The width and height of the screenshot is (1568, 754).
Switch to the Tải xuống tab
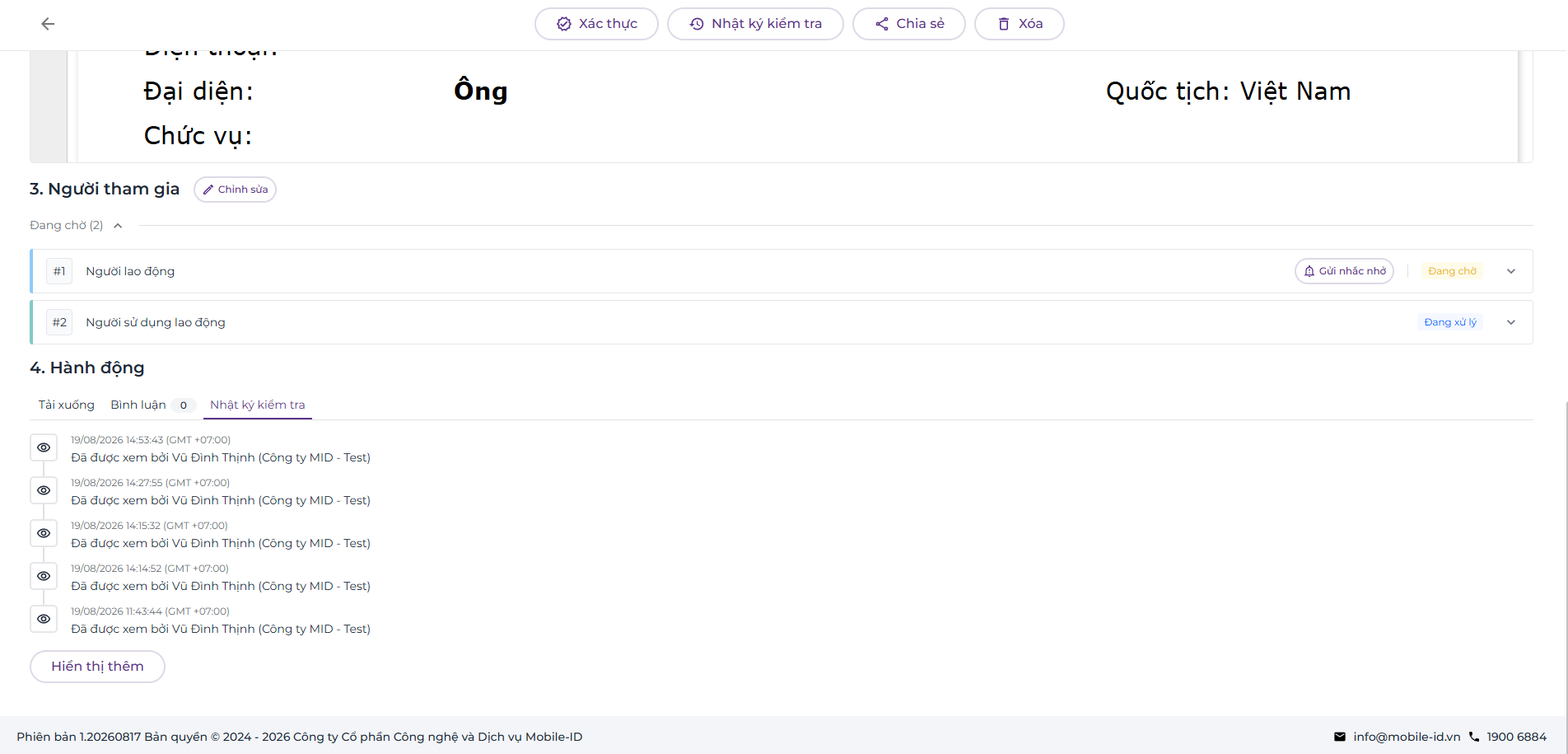[x=67, y=405]
